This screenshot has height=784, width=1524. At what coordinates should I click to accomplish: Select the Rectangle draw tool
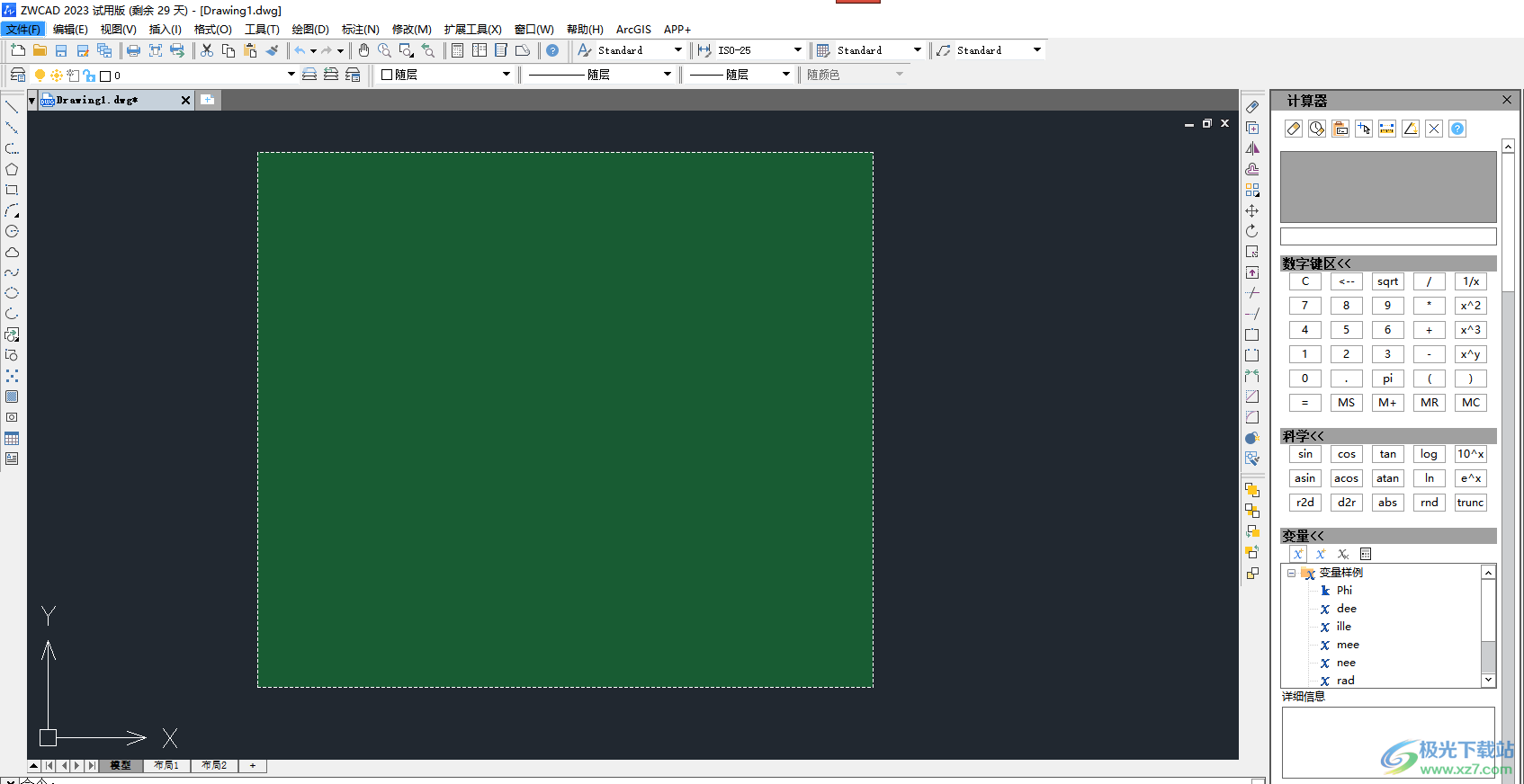tap(12, 190)
